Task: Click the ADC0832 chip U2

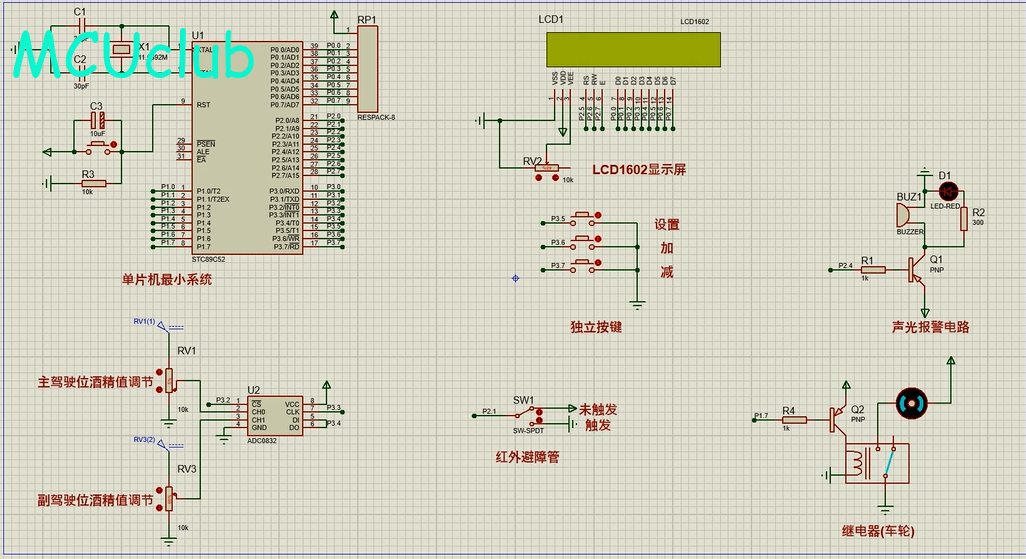Action: pyautogui.click(x=275, y=415)
